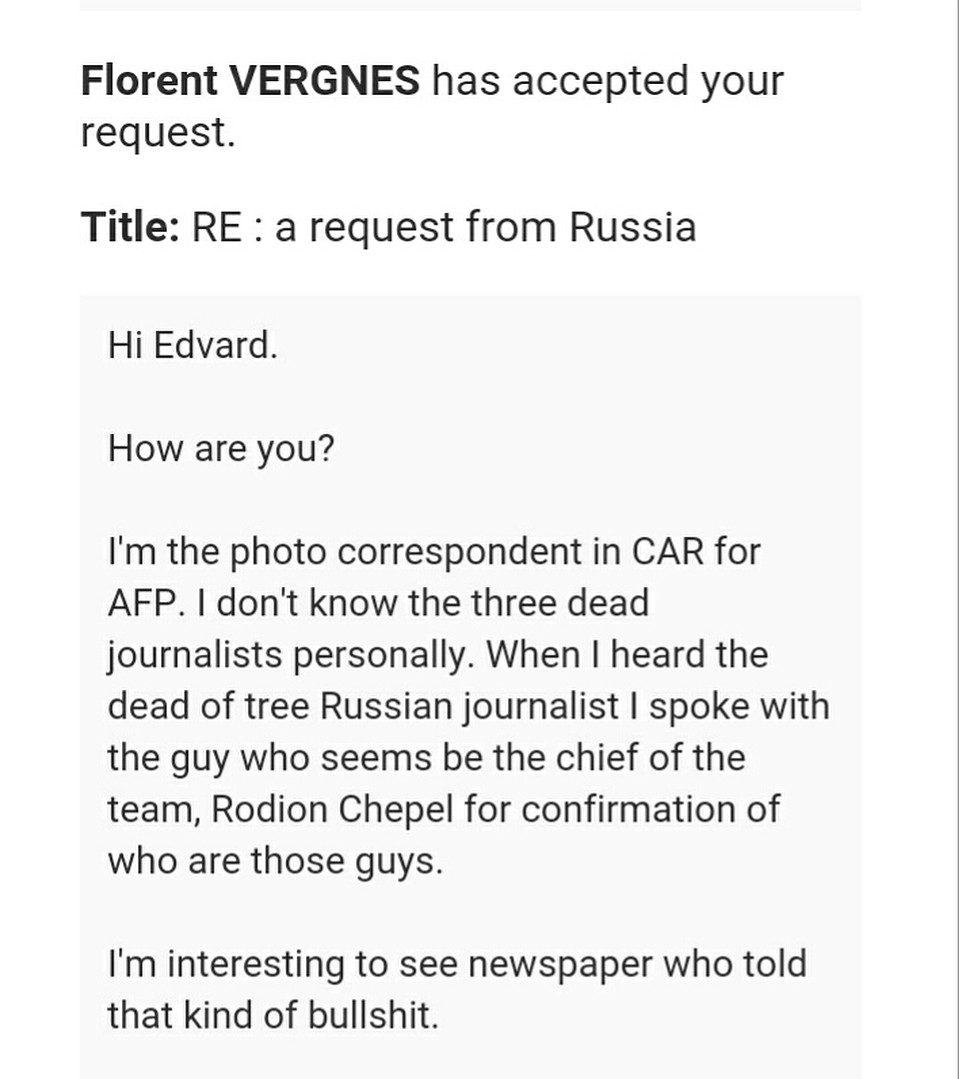Image resolution: width=959 pixels, height=1079 pixels.
Task: Click the phrase journalists personally
Action: 287,655
